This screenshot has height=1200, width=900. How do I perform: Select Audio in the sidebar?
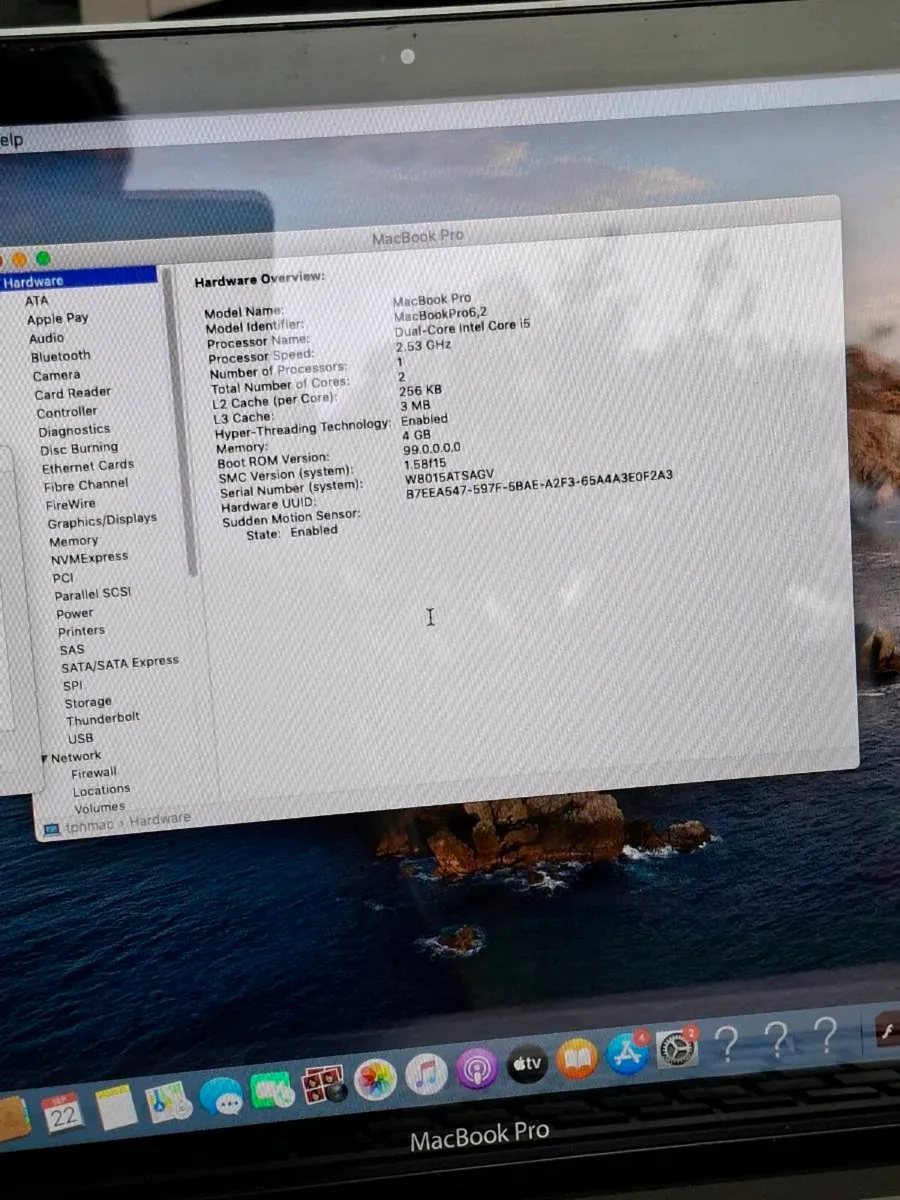(46, 338)
